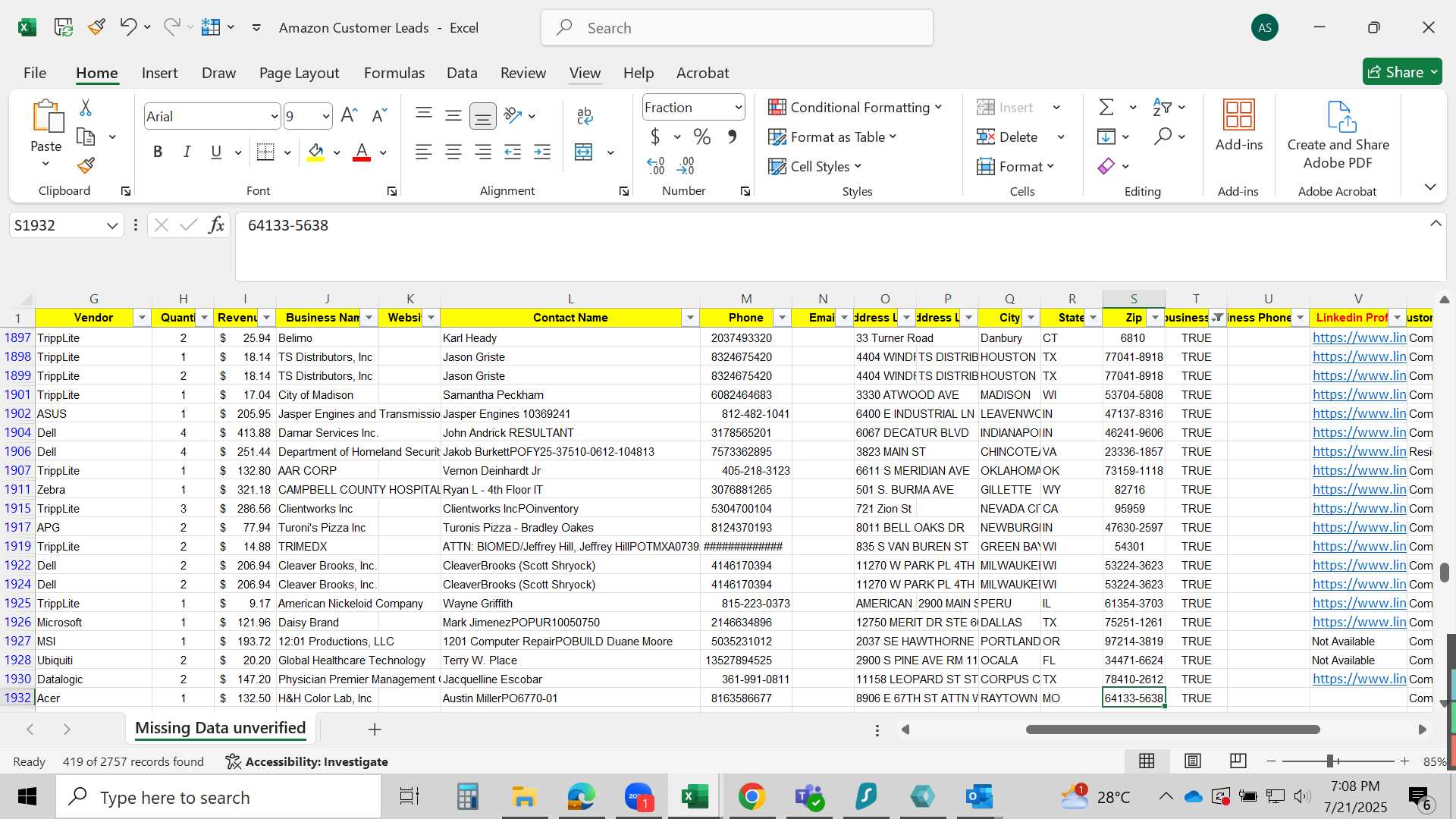Expand Cell Styles menu
The height and width of the screenshot is (819, 1456).
815,167
